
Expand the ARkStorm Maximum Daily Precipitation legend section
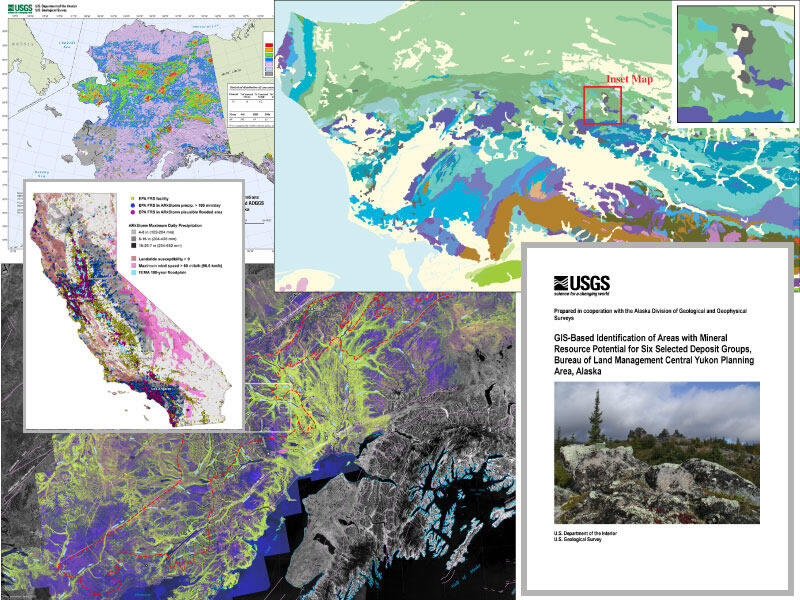click(x=165, y=223)
